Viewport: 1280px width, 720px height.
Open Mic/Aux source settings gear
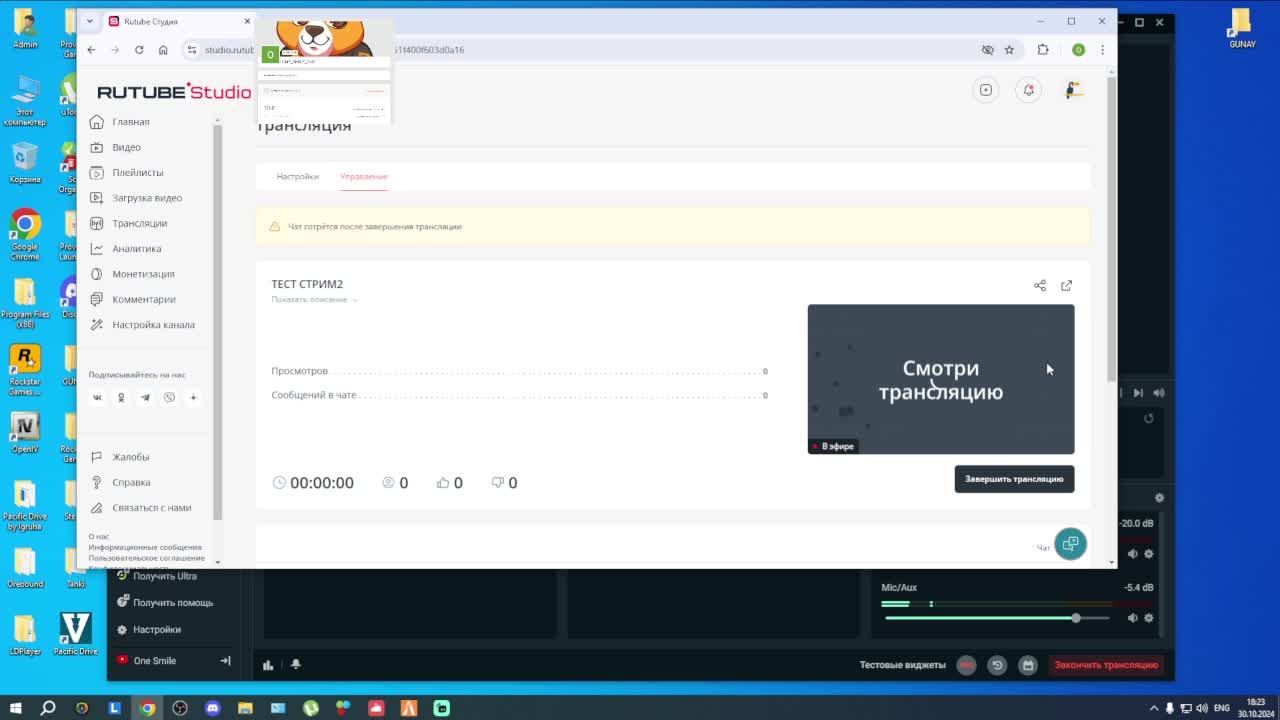click(1149, 618)
